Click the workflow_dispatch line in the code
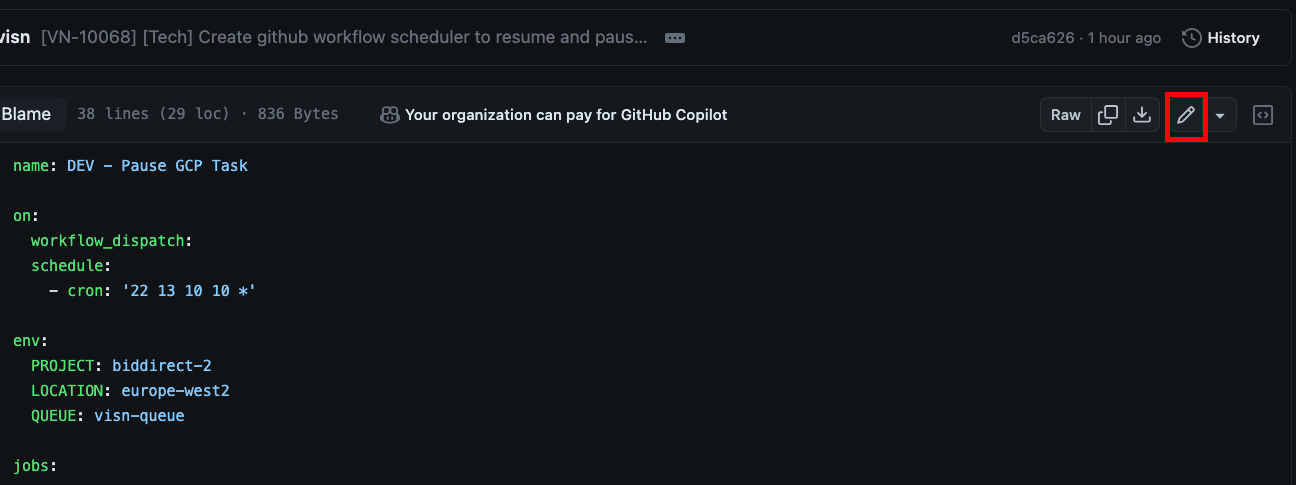1296x485 pixels. [111, 240]
